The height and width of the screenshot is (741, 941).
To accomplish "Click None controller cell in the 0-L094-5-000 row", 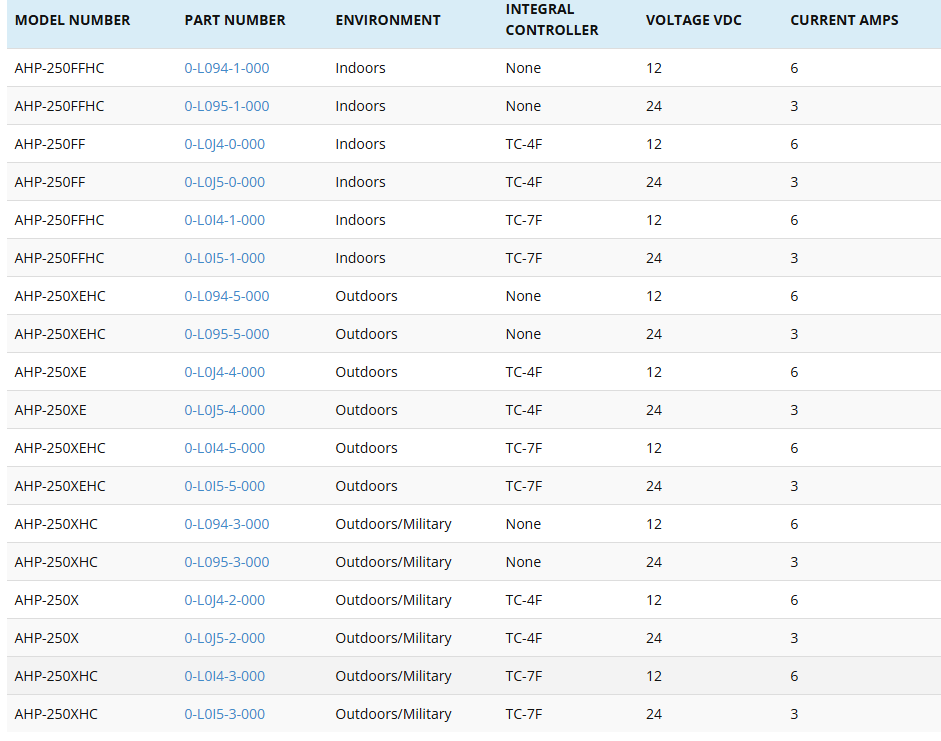I will point(523,296).
